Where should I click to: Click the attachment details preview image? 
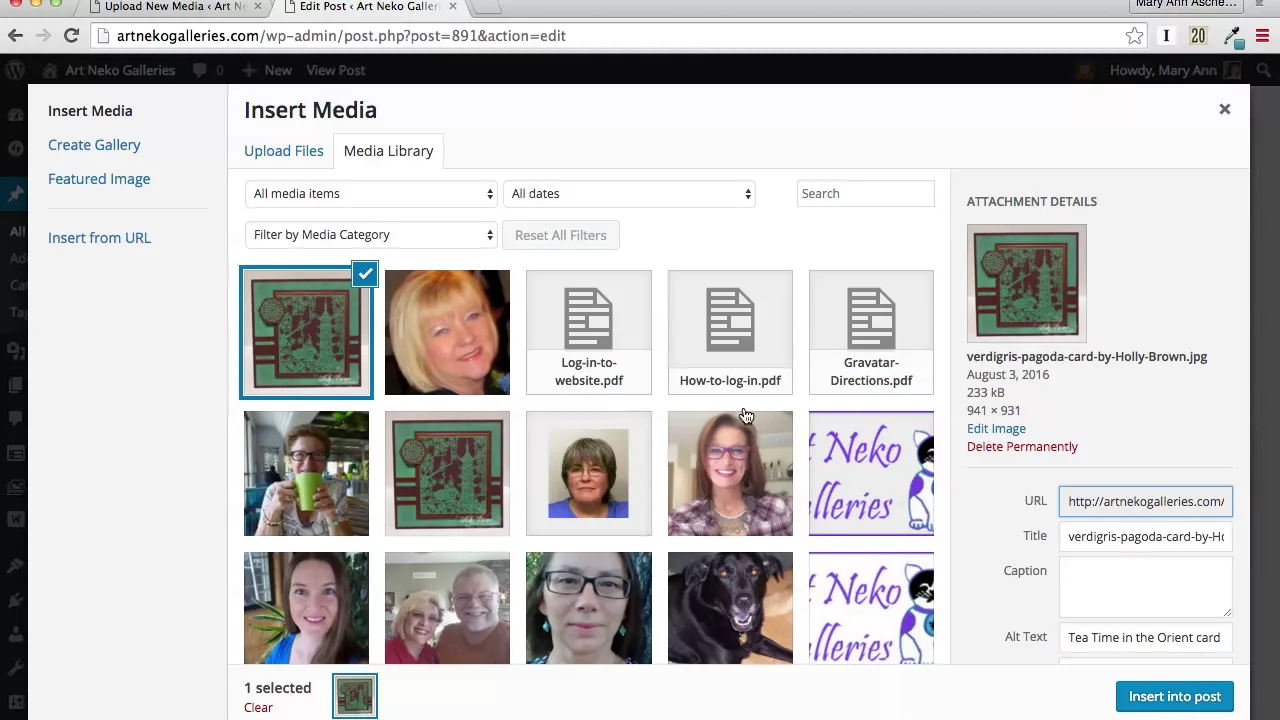click(1027, 283)
